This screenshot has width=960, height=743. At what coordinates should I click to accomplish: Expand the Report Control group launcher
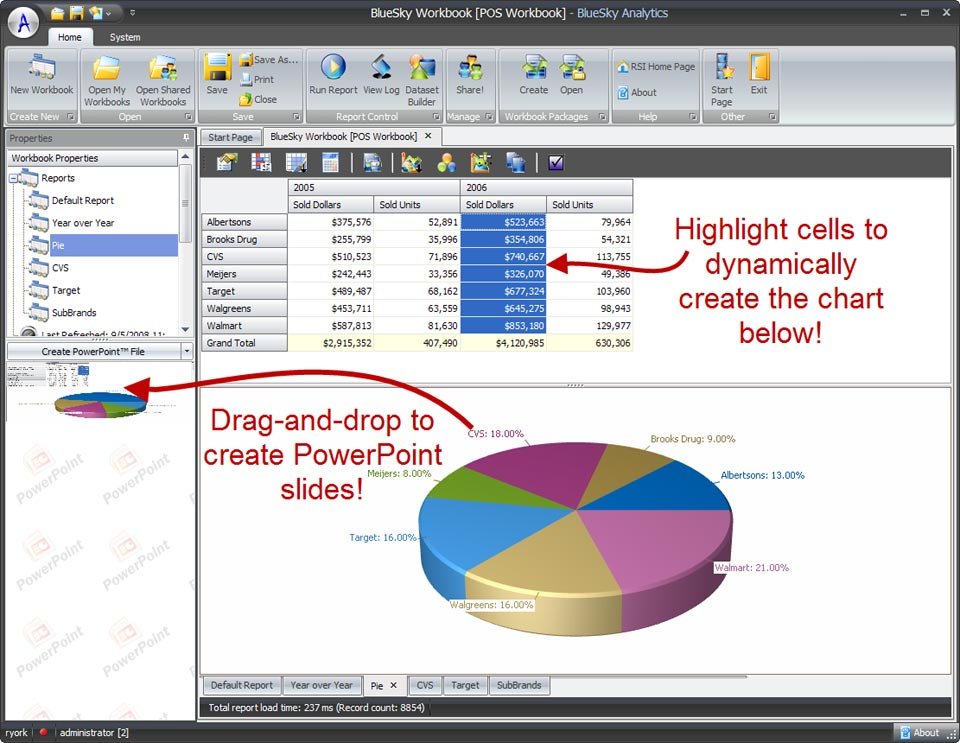tap(437, 116)
